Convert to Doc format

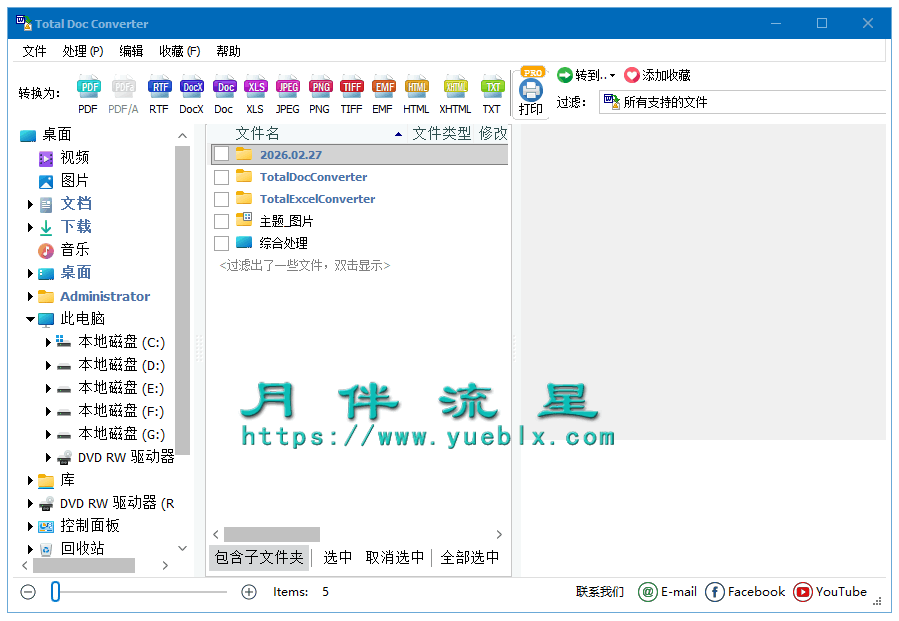point(224,94)
